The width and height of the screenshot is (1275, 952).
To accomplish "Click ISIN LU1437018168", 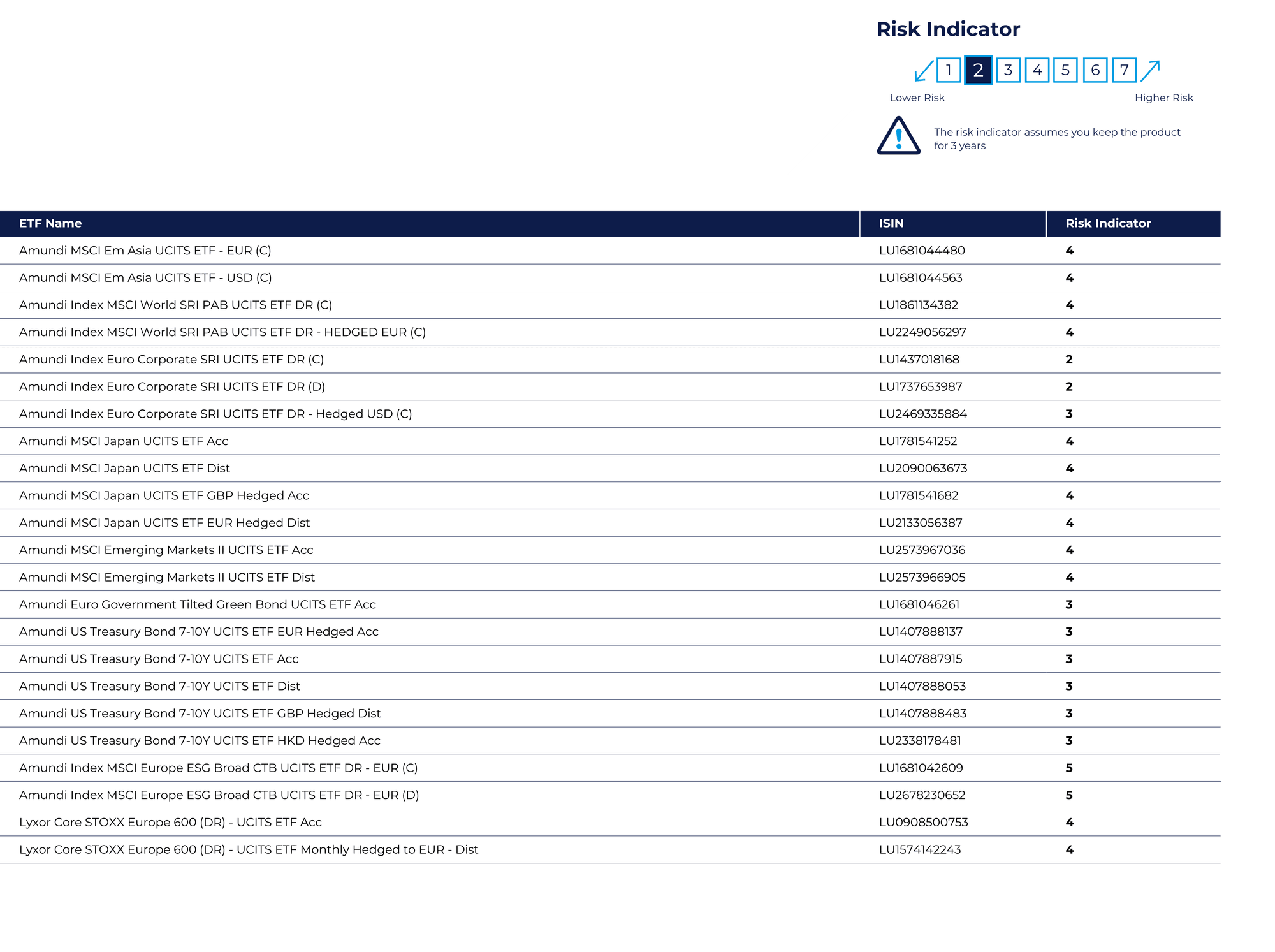I will [x=919, y=360].
